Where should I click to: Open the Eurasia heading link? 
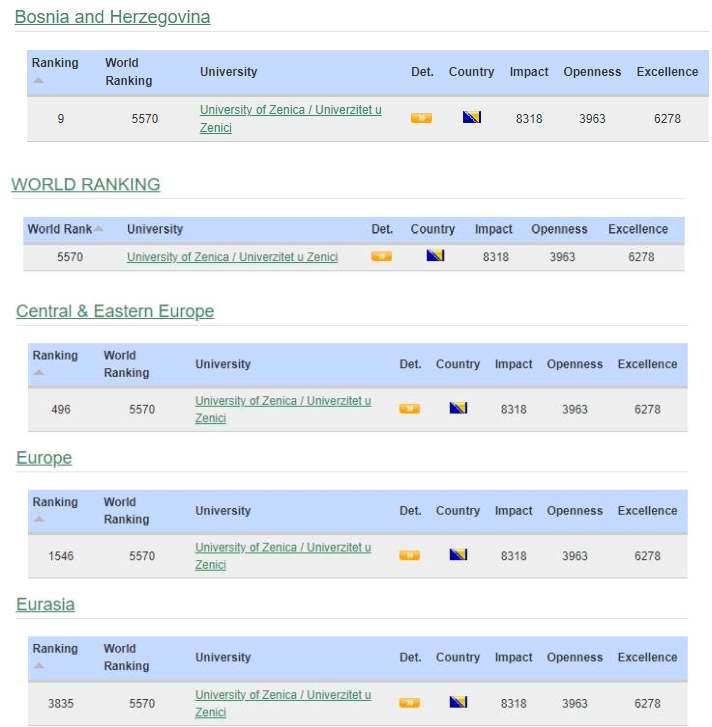(x=45, y=604)
